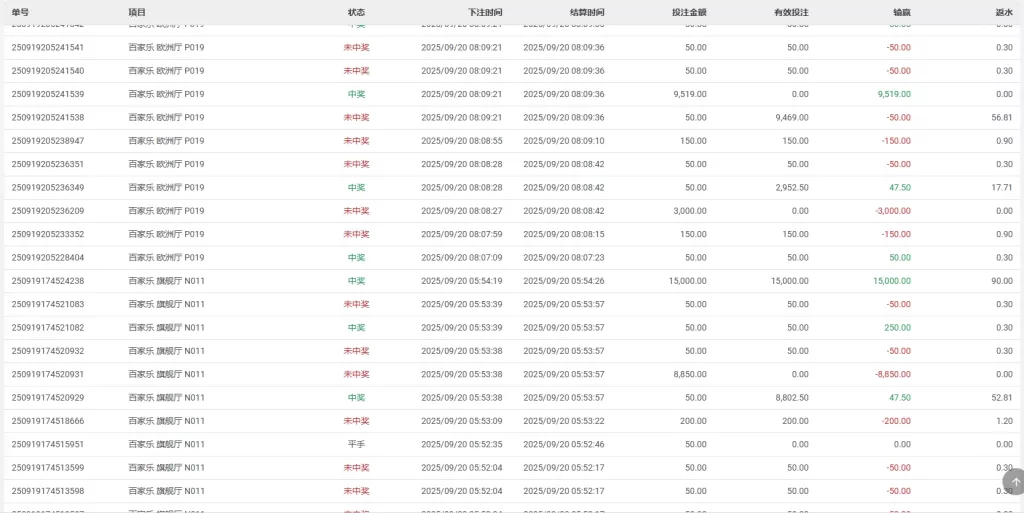Image resolution: width=1024 pixels, height=513 pixels.
Task: Click the 结算时间 column header
Action: click(587, 12)
